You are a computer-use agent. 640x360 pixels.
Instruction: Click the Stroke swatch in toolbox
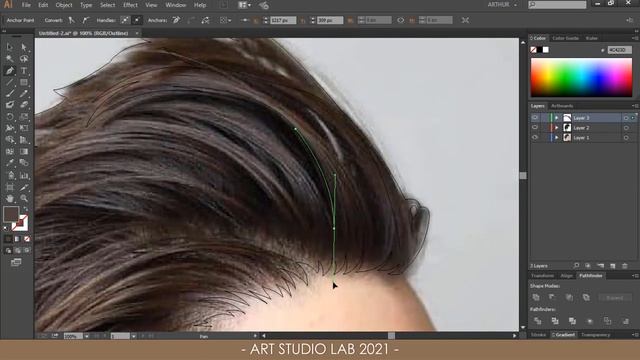pyautogui.click(x=20, y=224)
